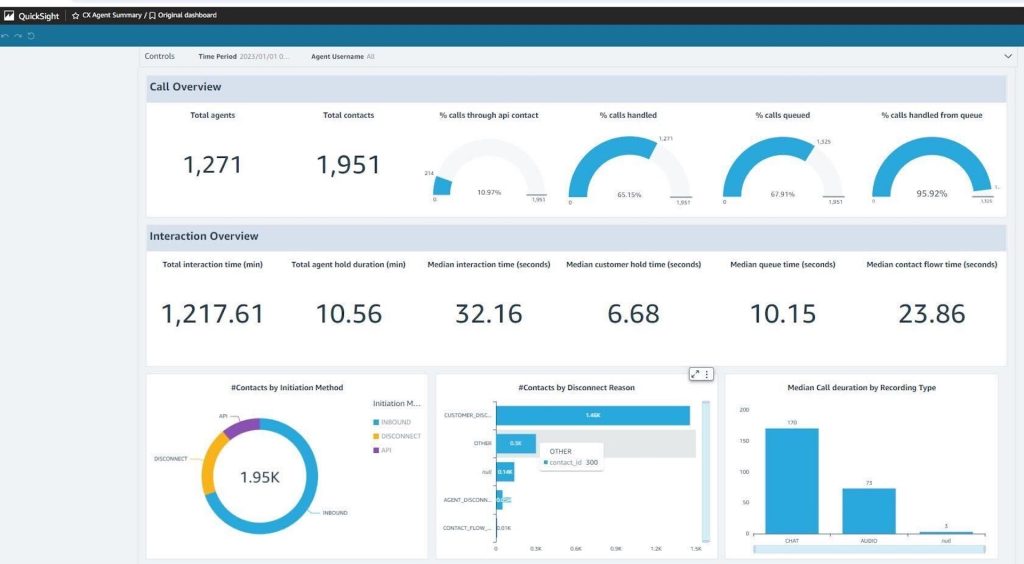Select the DISCONNECT legend entry
The height and width of the screenshot is (564, 1024).
[400, 437]
